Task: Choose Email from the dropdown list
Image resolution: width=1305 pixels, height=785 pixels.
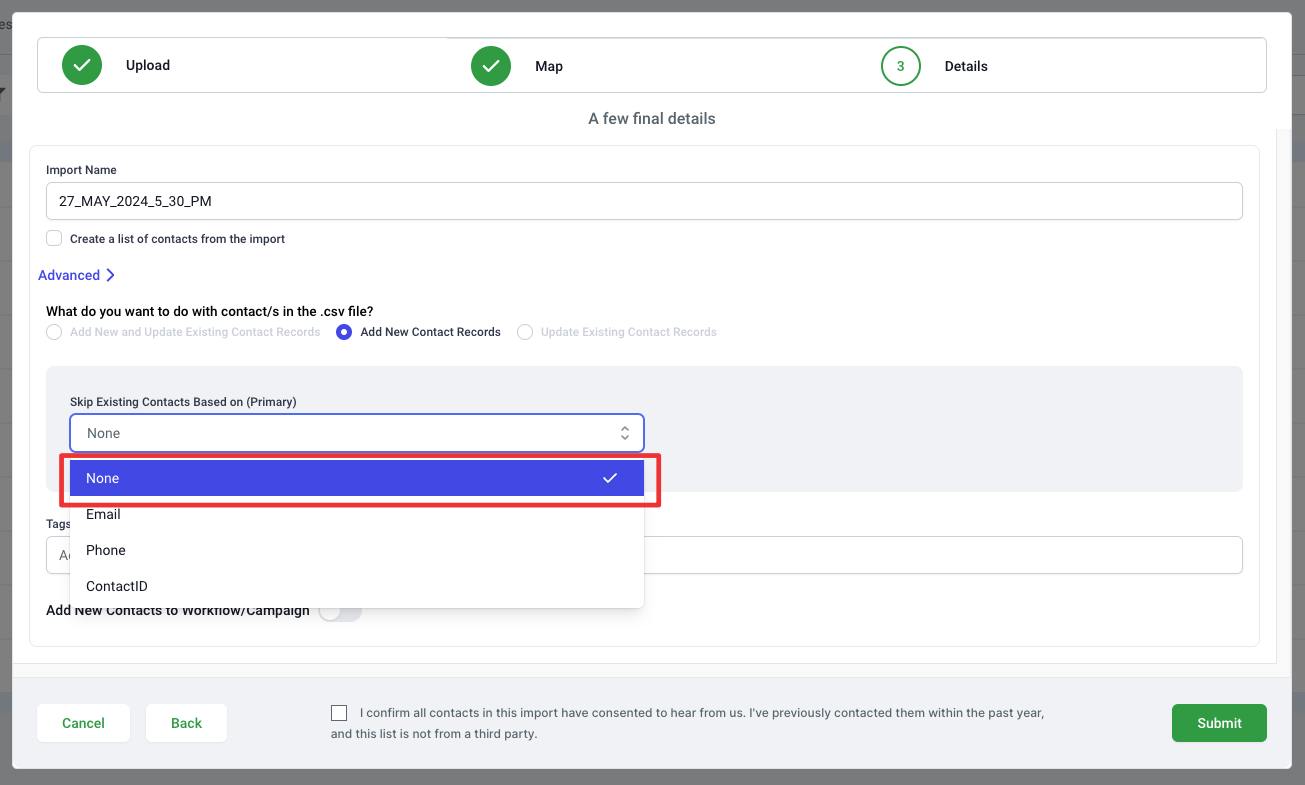Action: click(104, 514)
